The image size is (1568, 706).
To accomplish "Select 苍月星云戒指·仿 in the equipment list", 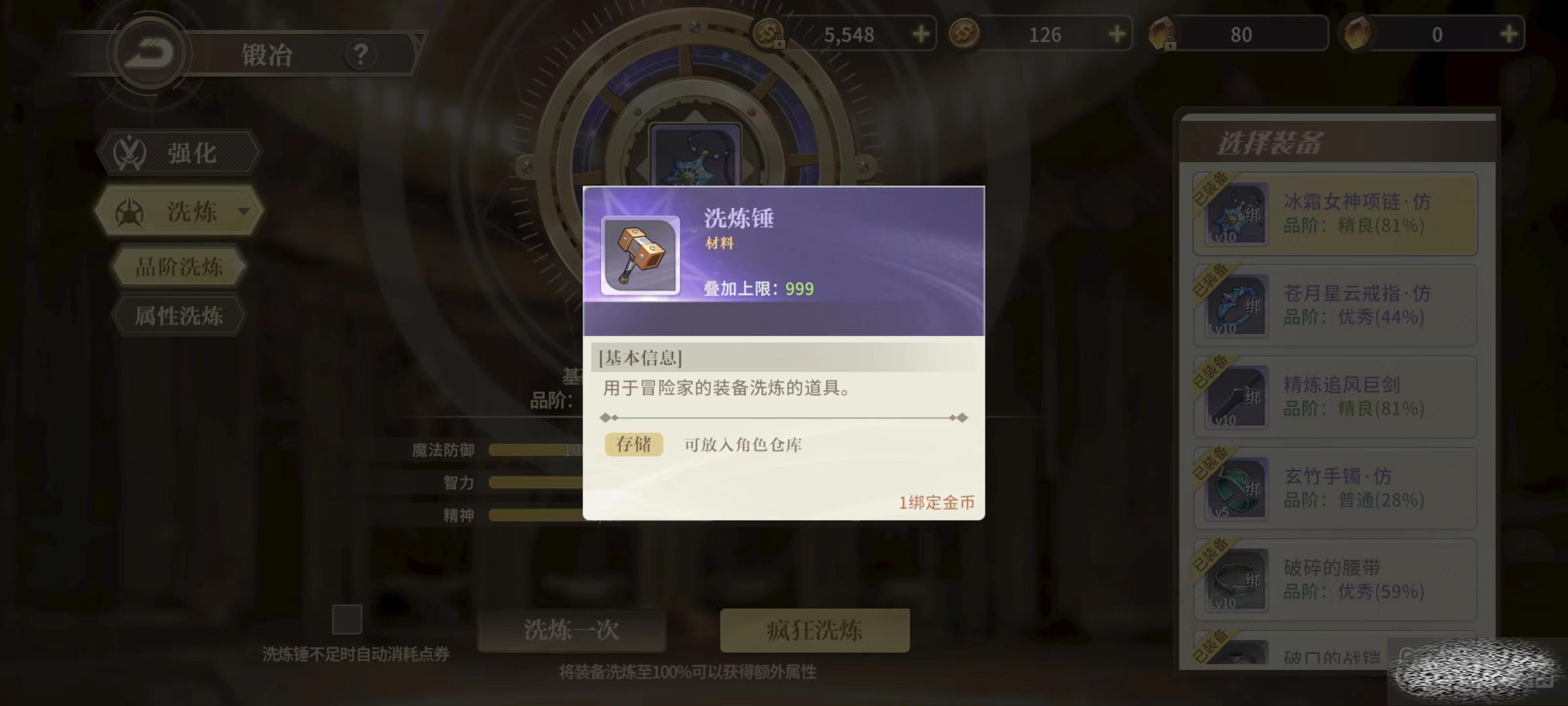I will coord(1335,305).
